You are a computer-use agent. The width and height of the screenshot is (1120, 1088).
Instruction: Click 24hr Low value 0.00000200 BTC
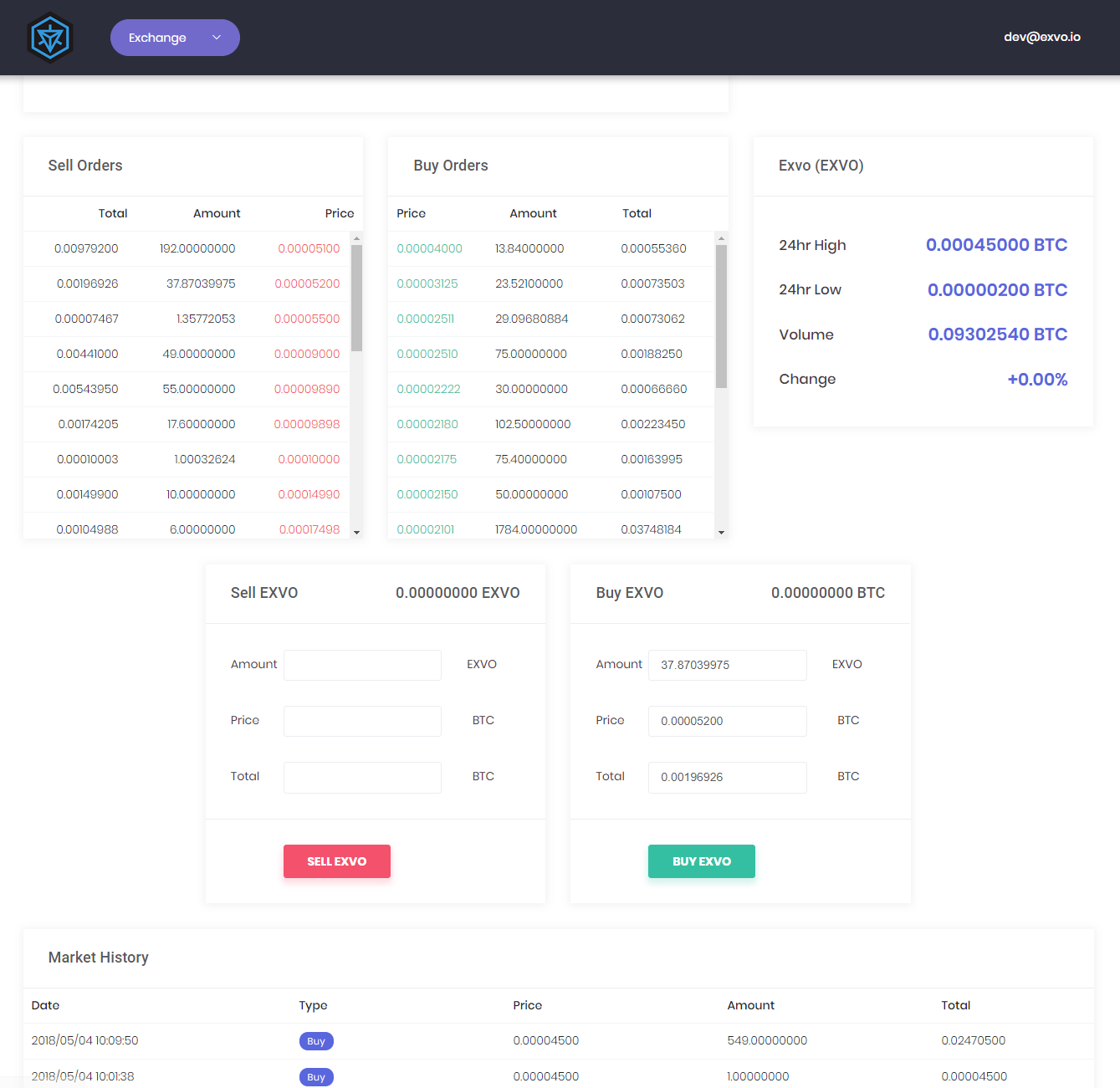(x=998, y=290)
